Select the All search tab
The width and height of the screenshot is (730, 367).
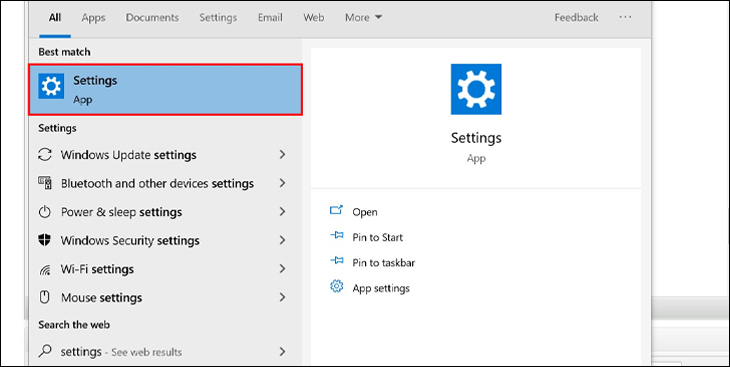[x=55, y=18]
